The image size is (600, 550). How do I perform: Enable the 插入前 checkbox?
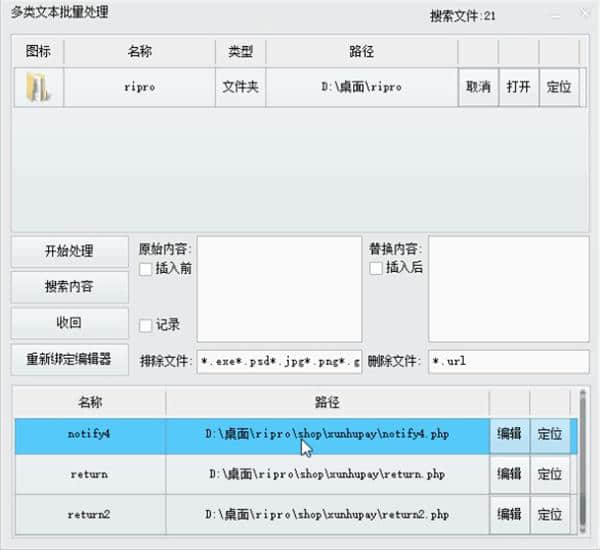coord(147,268)
